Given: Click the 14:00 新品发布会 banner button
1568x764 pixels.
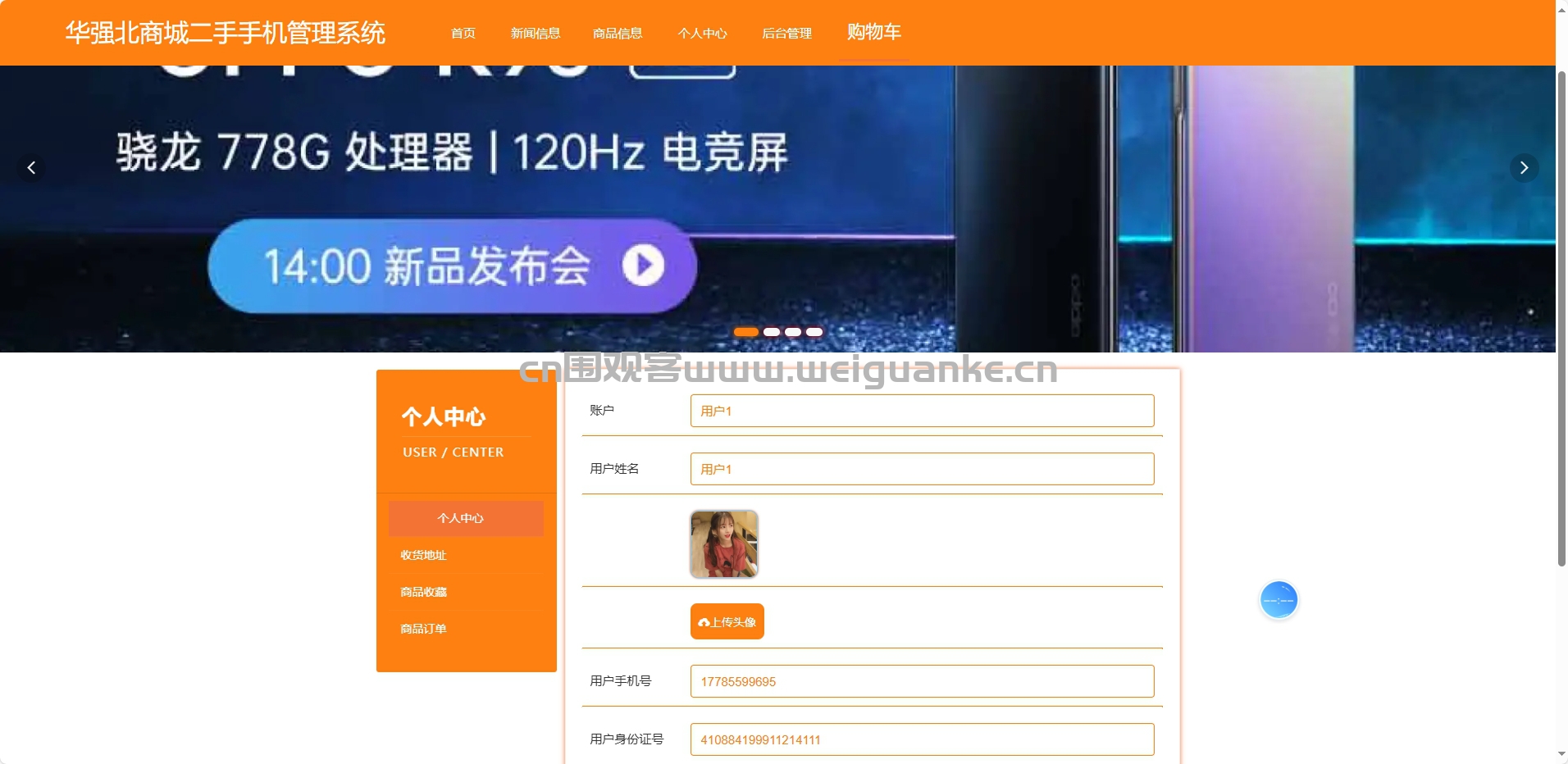Looking at the screenshot, I should [453, 266].
